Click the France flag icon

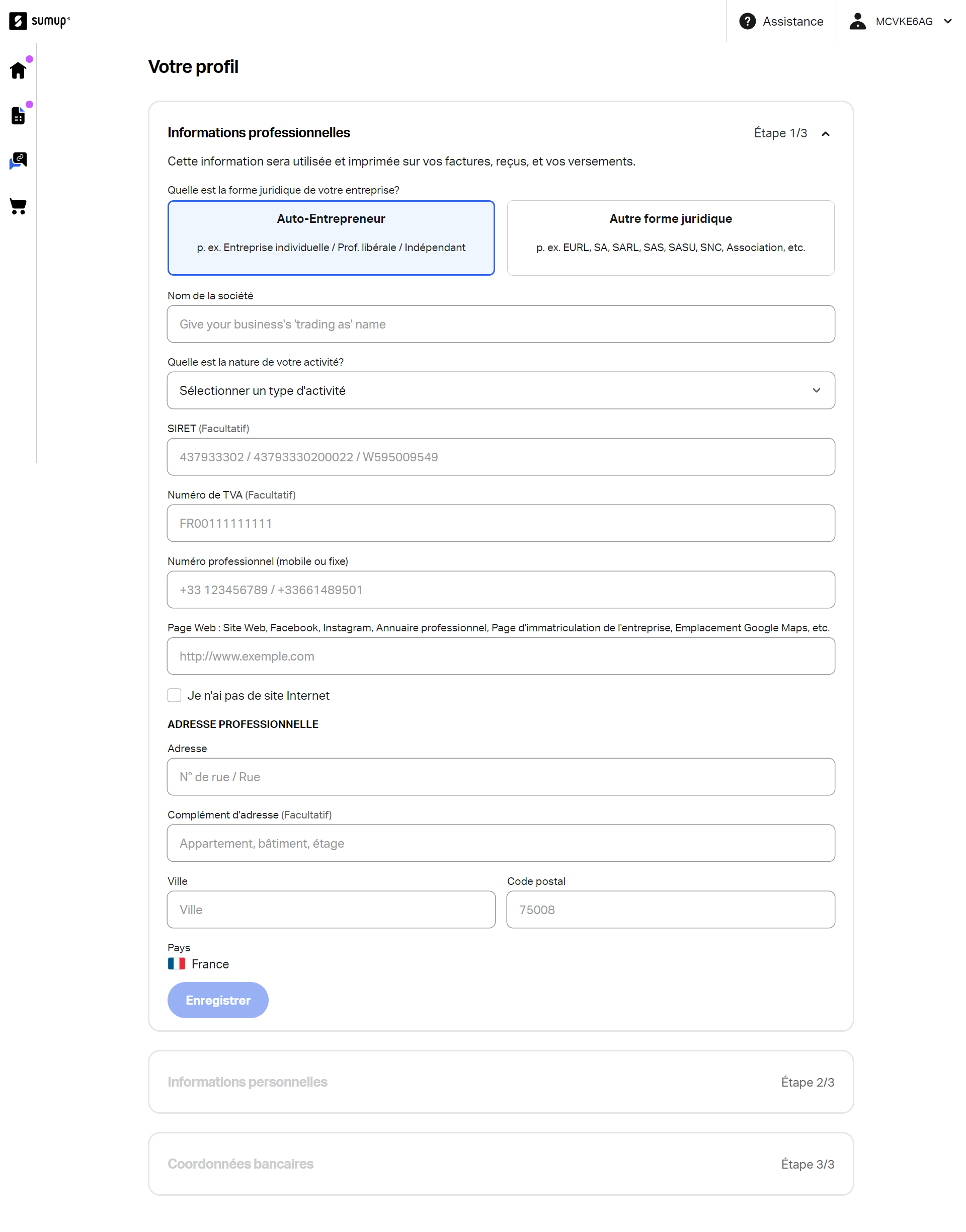click(176, 964)
